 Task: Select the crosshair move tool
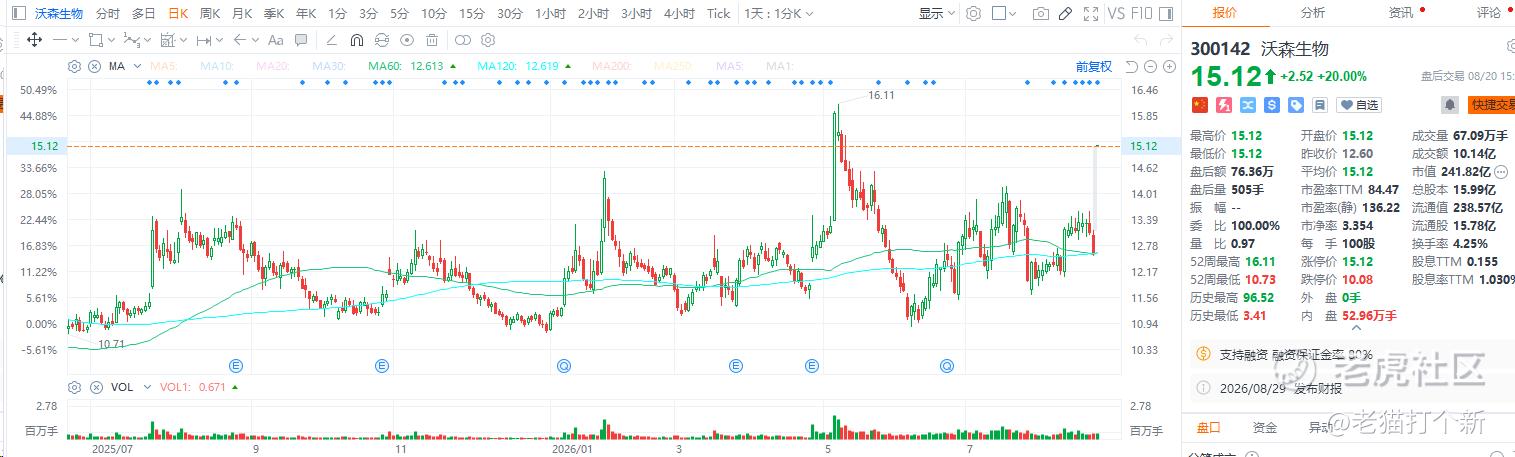point(34,40)
